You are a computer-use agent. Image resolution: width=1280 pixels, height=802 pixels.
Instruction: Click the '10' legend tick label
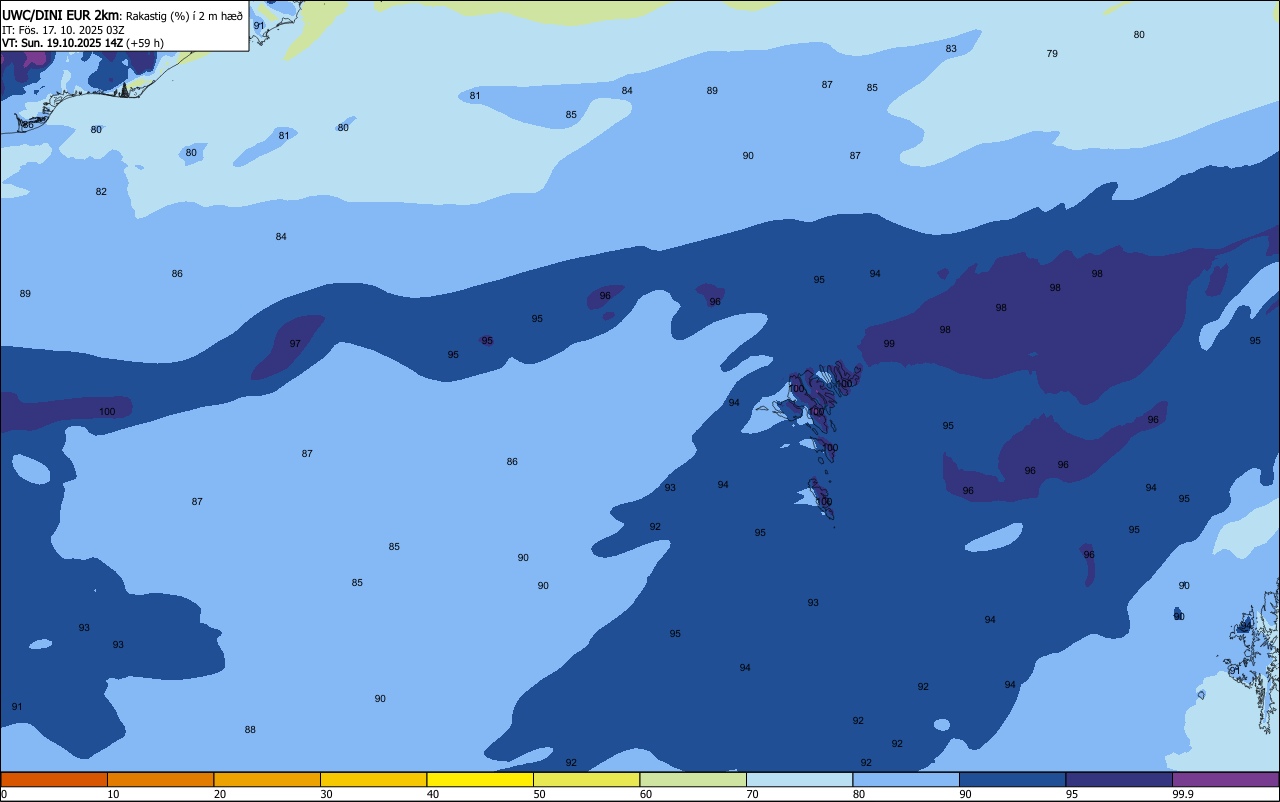tap(113, 794)
